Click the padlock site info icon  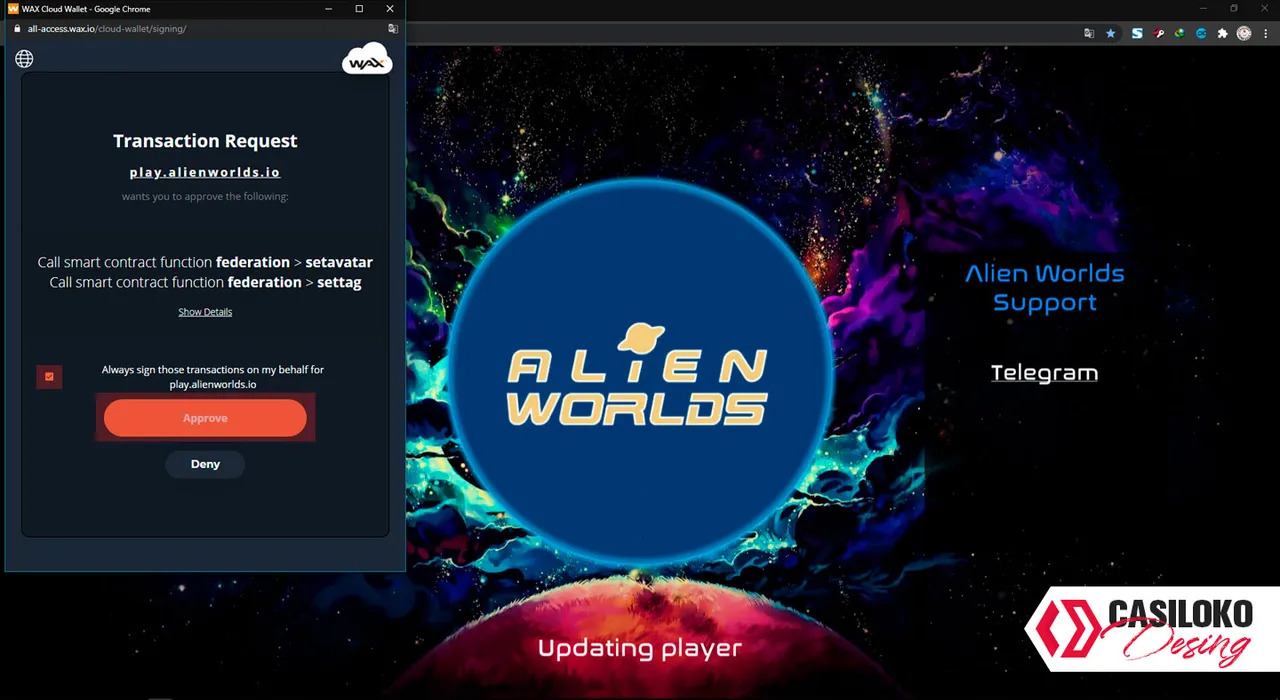click(x=17, y=29)
